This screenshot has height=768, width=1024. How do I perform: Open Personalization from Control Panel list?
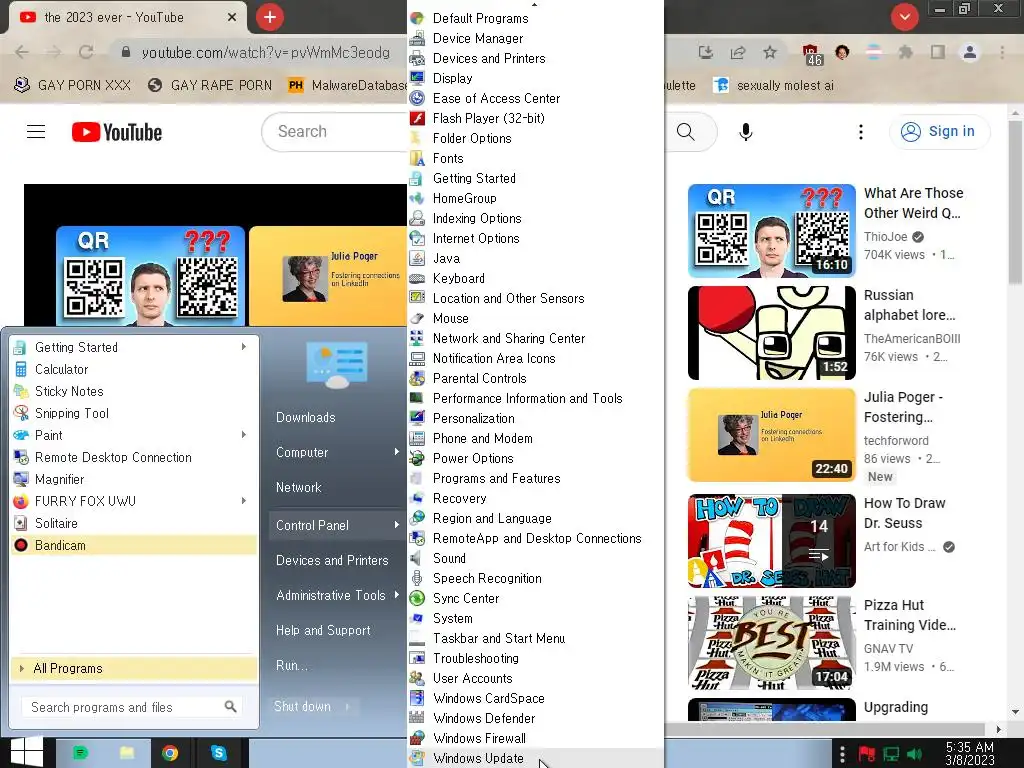click(536, 418)
